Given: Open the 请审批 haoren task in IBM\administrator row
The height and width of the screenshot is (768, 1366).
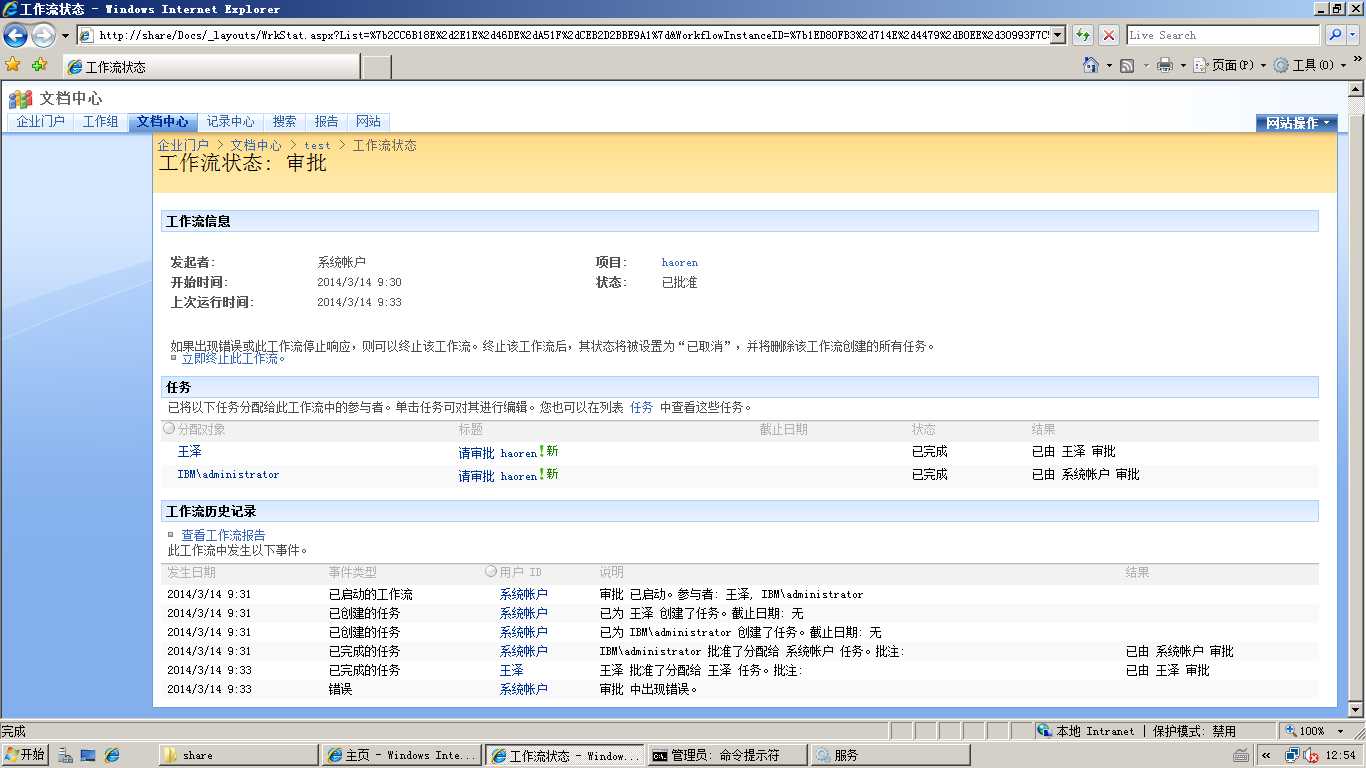Looking at the screenshot, I should (x=498, y=476).
